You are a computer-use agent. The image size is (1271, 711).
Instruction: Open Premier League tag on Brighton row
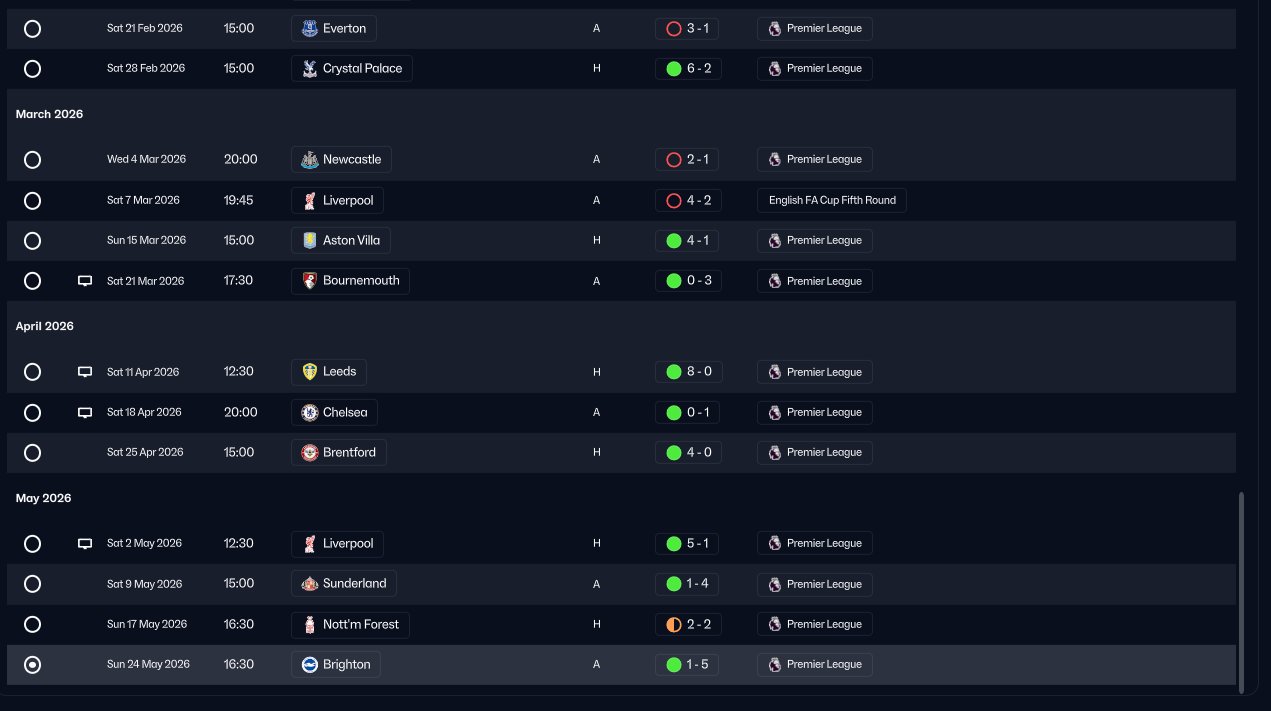tap(814, 665)
